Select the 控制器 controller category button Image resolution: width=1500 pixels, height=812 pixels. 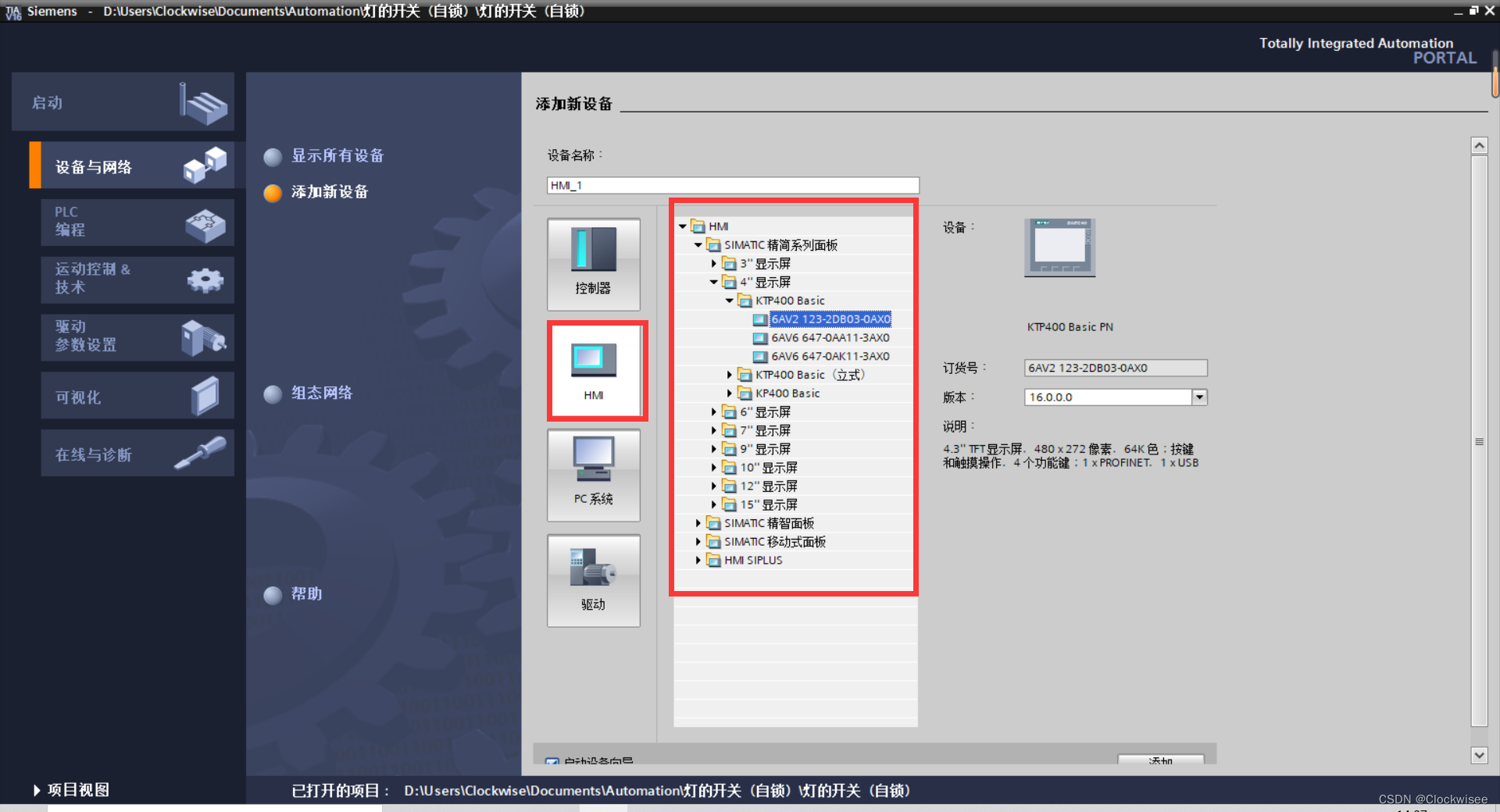(594, 264)
